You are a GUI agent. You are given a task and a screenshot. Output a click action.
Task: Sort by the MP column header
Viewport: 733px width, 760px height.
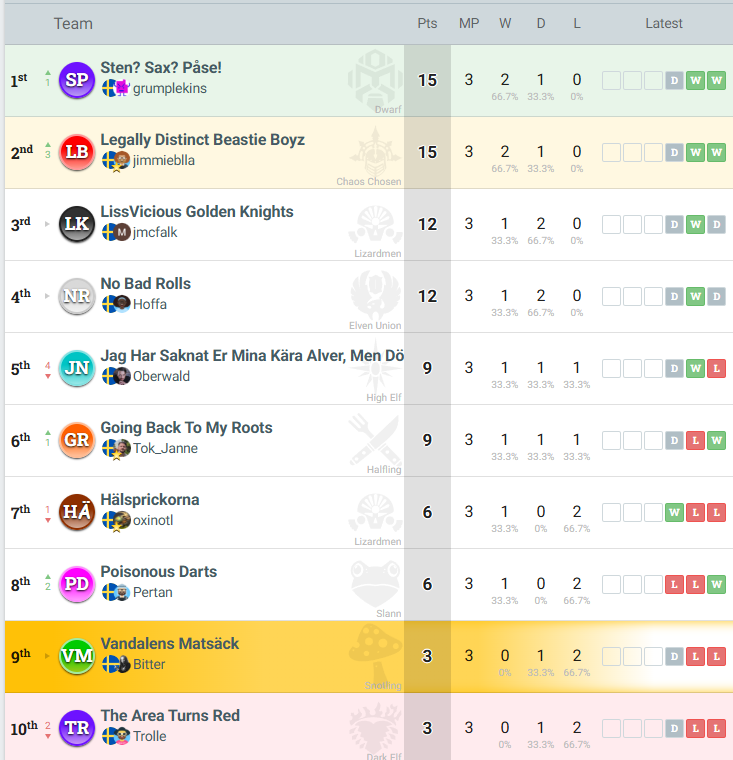(468, 23)
